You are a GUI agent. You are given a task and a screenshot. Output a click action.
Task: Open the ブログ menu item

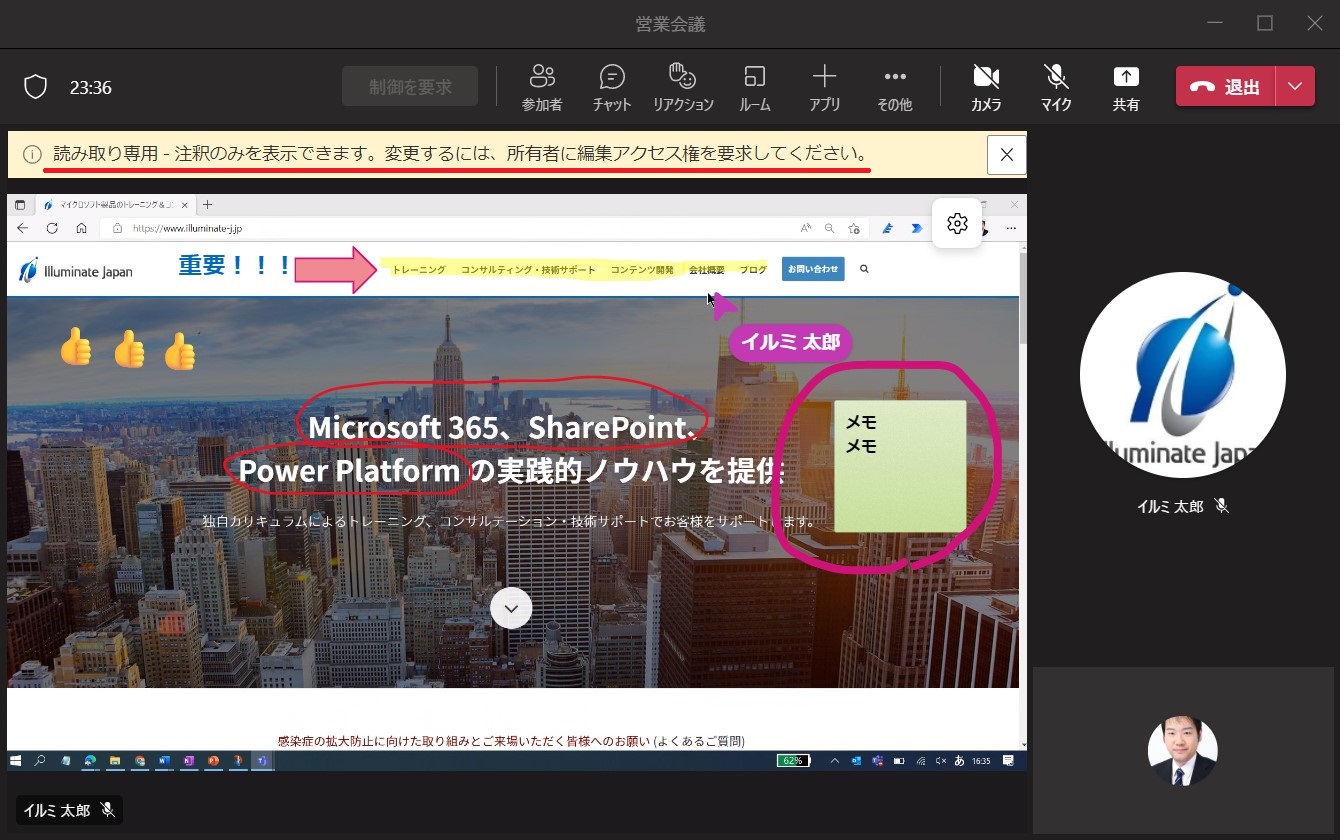coord(753,270)
